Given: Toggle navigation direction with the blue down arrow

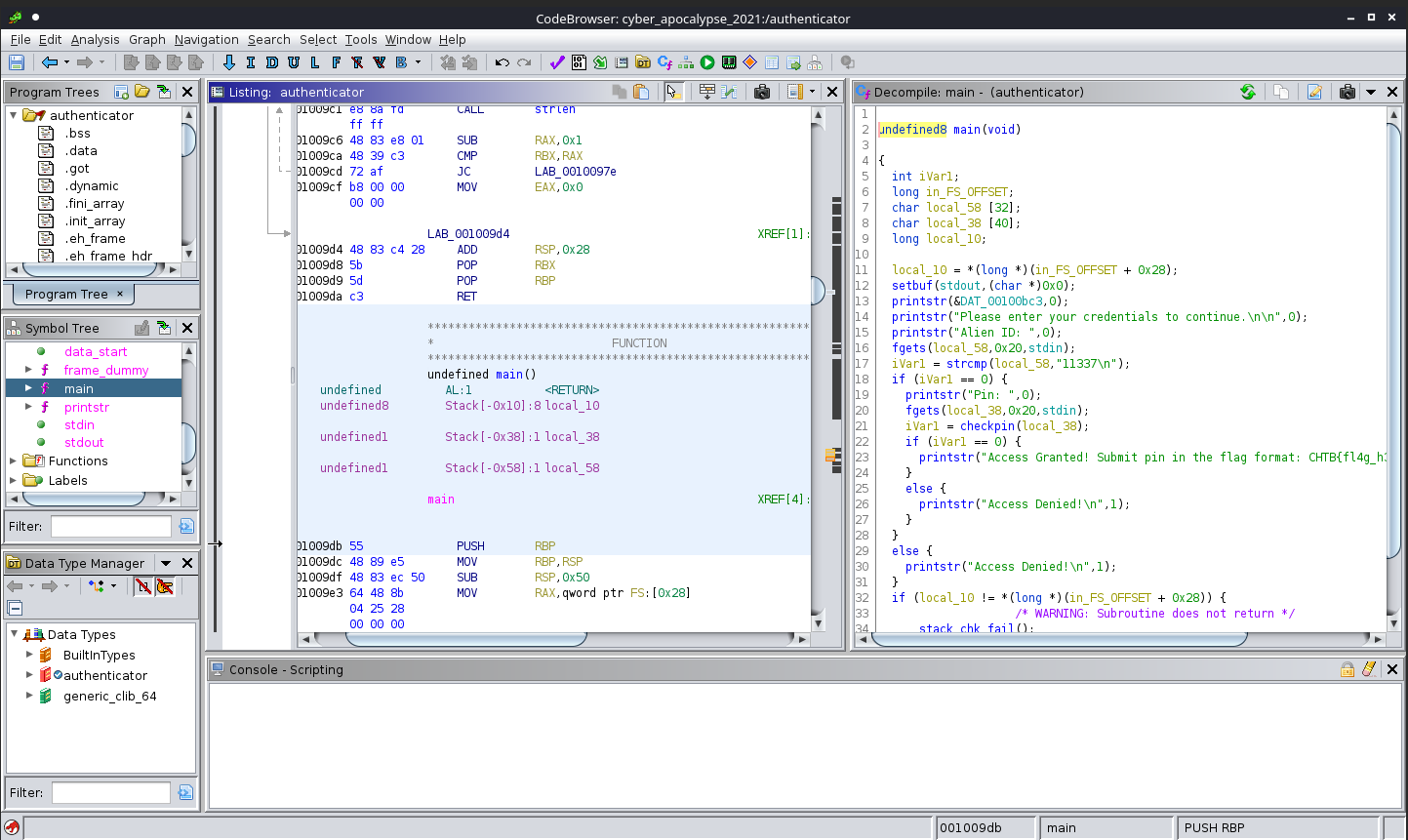Looking at the screenshot, I should (x=229, y=62).
